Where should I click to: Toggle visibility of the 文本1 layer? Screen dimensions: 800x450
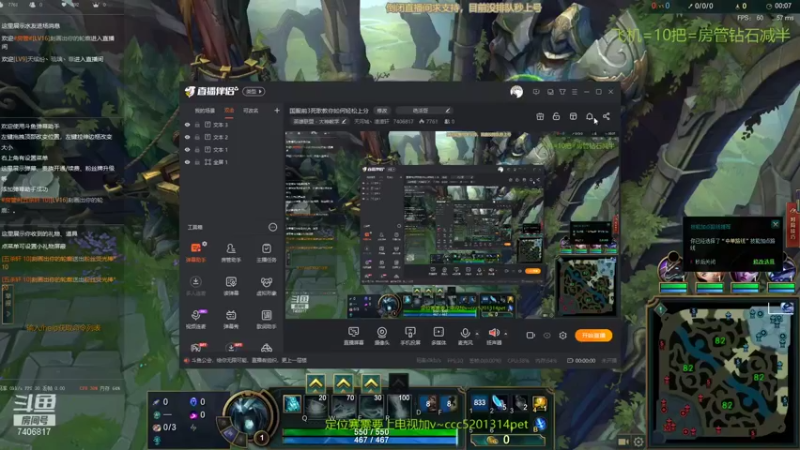(187, 149)
